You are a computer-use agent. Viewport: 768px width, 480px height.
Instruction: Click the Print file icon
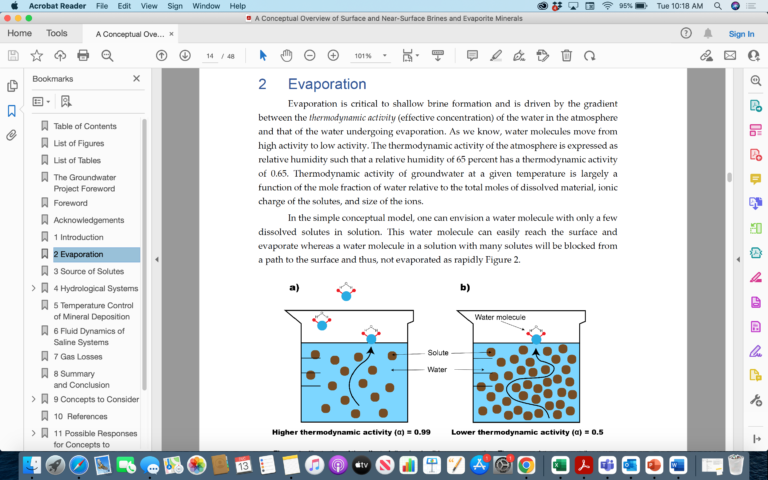(83, 55)
